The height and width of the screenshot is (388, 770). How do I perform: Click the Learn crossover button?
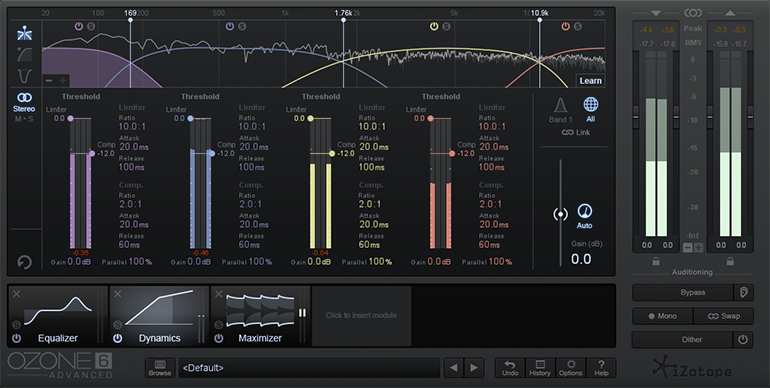pos(590,81)
